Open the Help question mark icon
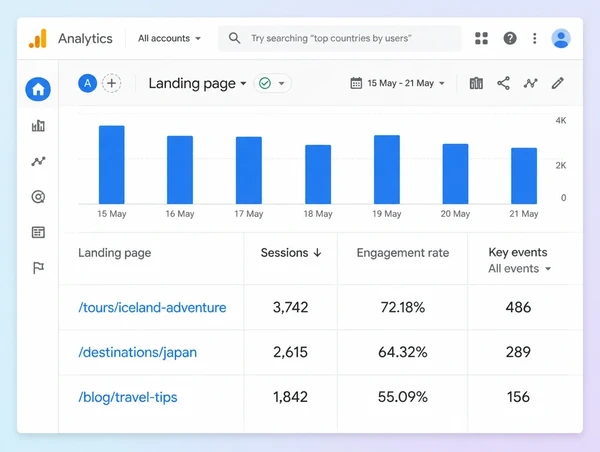Screen dimensions: 600x452 pyautogui.click(x=510, y=38)
